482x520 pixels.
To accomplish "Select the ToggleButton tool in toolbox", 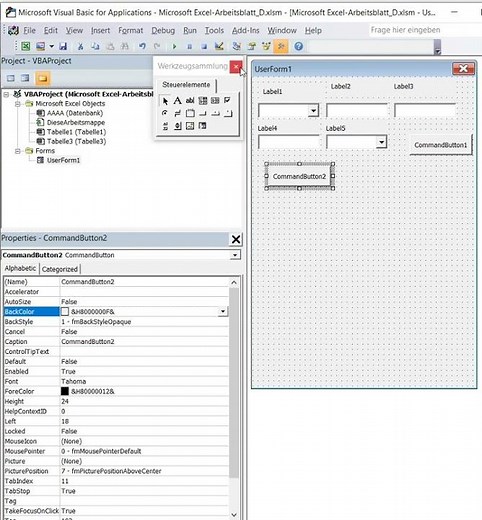I will pyautogui.click(x=177, y=113).
